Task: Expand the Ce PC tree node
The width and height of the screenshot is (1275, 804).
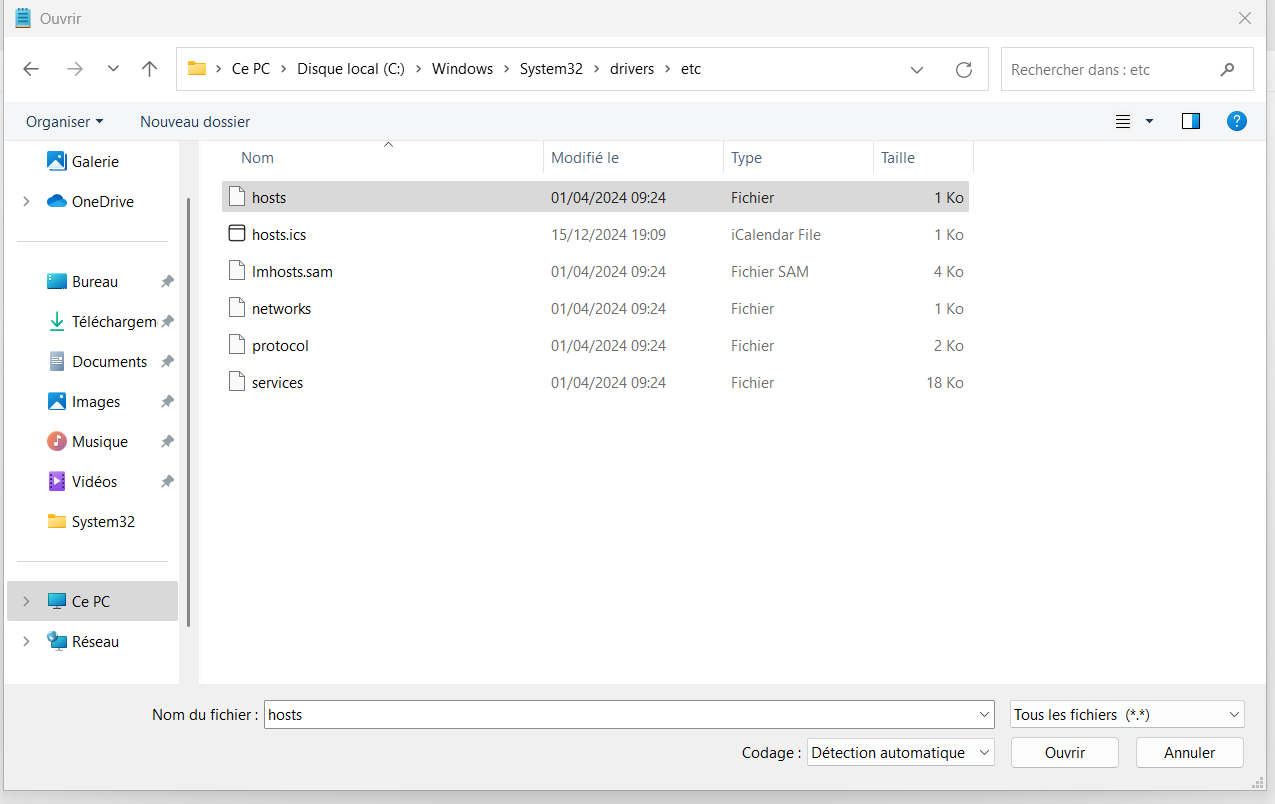Action: point(26,602)
